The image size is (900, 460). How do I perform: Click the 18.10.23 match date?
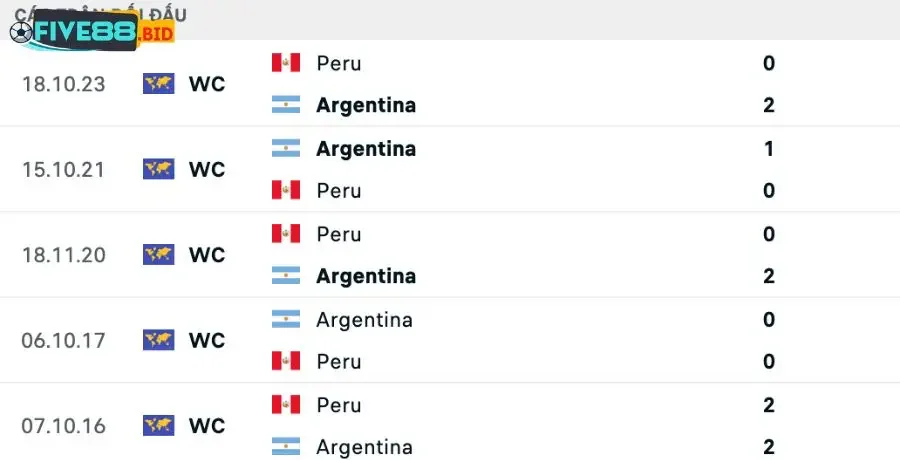(62, 84)
